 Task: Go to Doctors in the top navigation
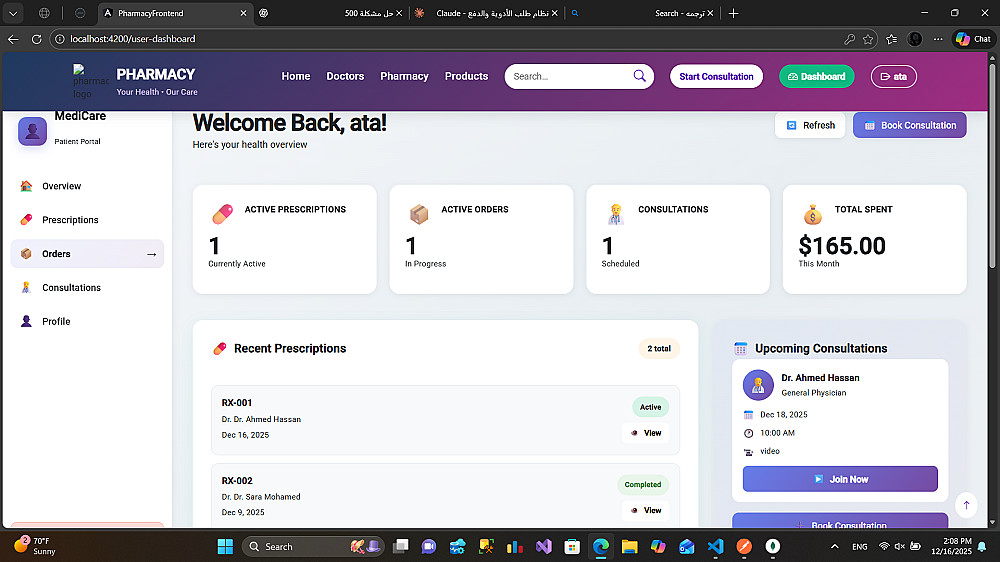345,76
